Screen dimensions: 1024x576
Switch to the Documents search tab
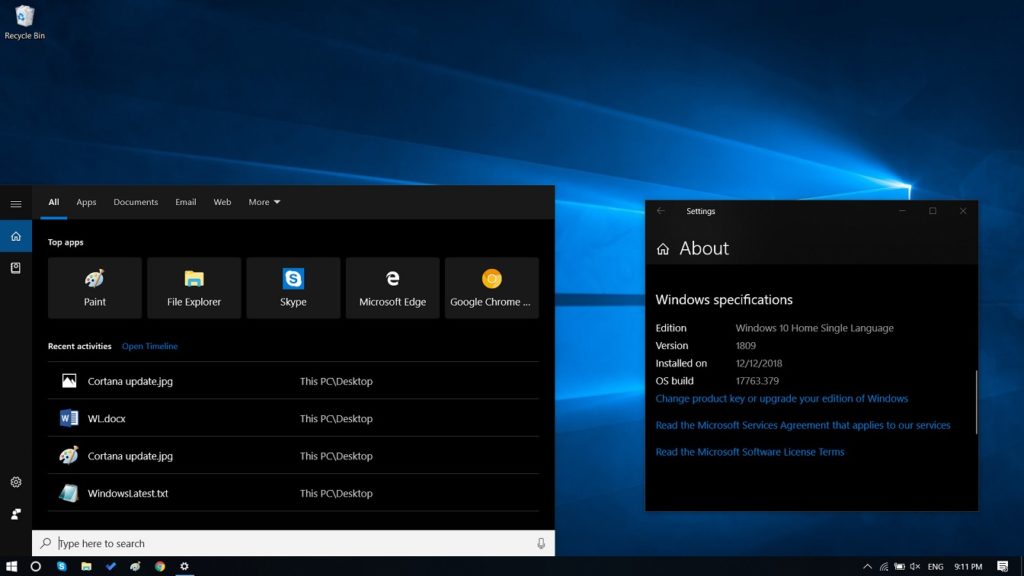pos(135,202)
